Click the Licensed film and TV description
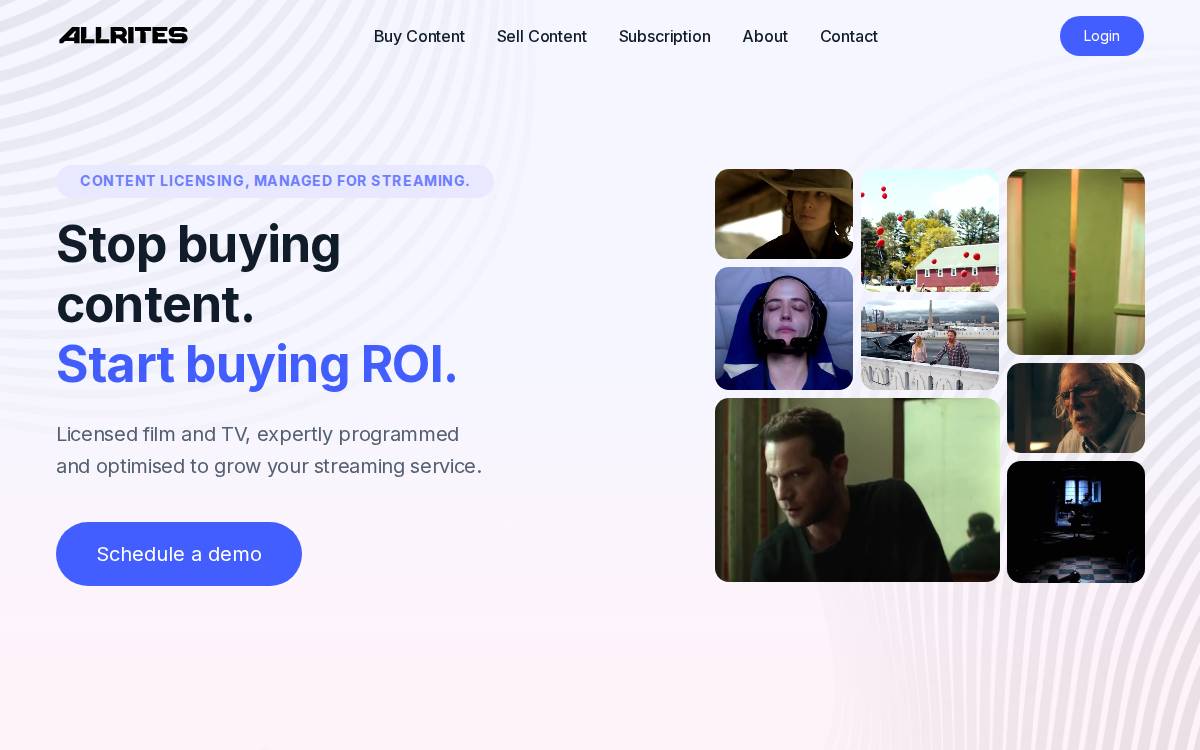Screen dimensions: 1200x750 [x=269, y=450]
